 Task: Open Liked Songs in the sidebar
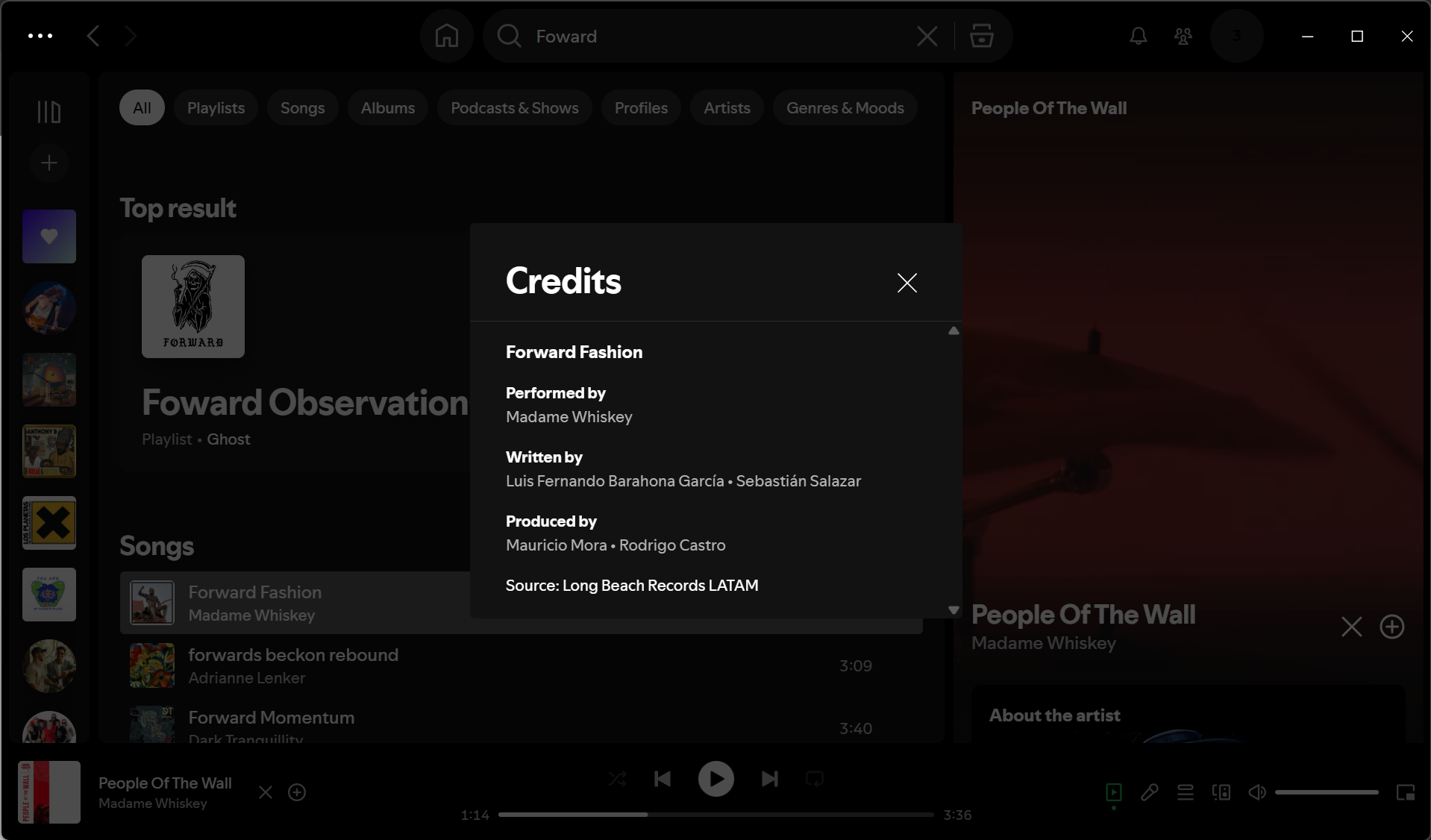coord(49,236)
